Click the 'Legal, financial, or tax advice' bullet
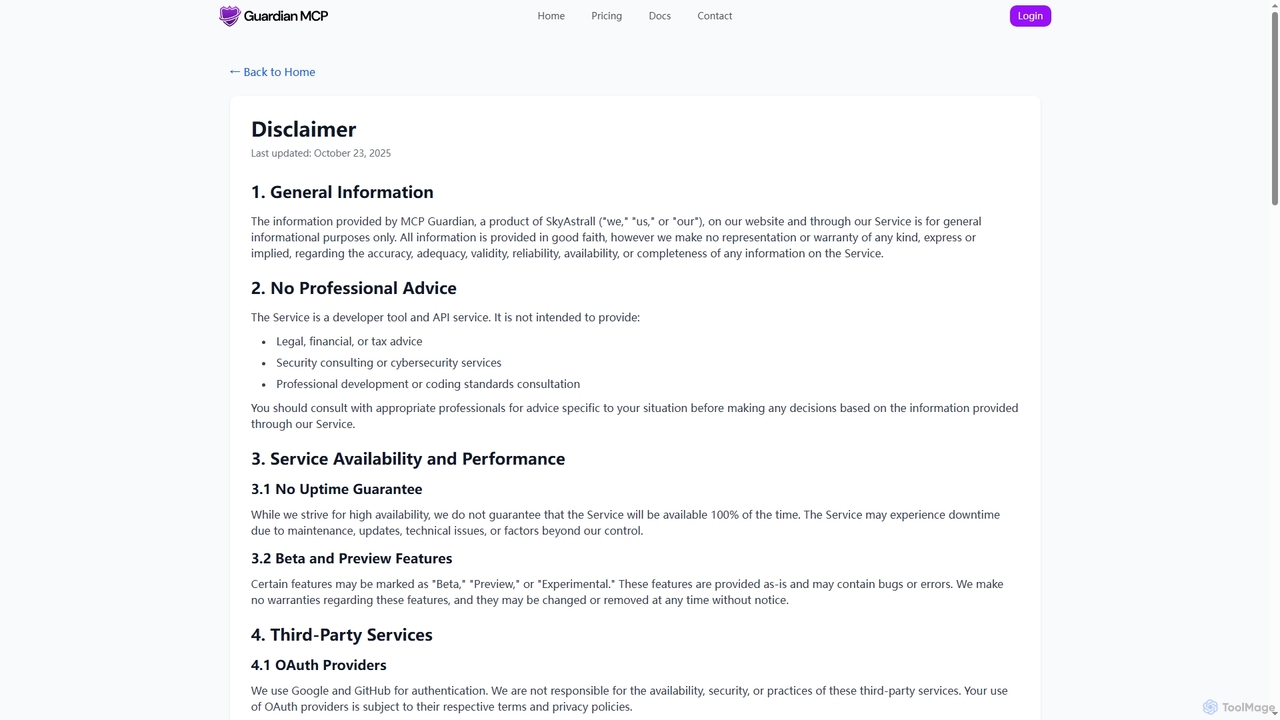The width and height of the screenshot is (1280, 720). pyautogui.click(x=349, y=341)
